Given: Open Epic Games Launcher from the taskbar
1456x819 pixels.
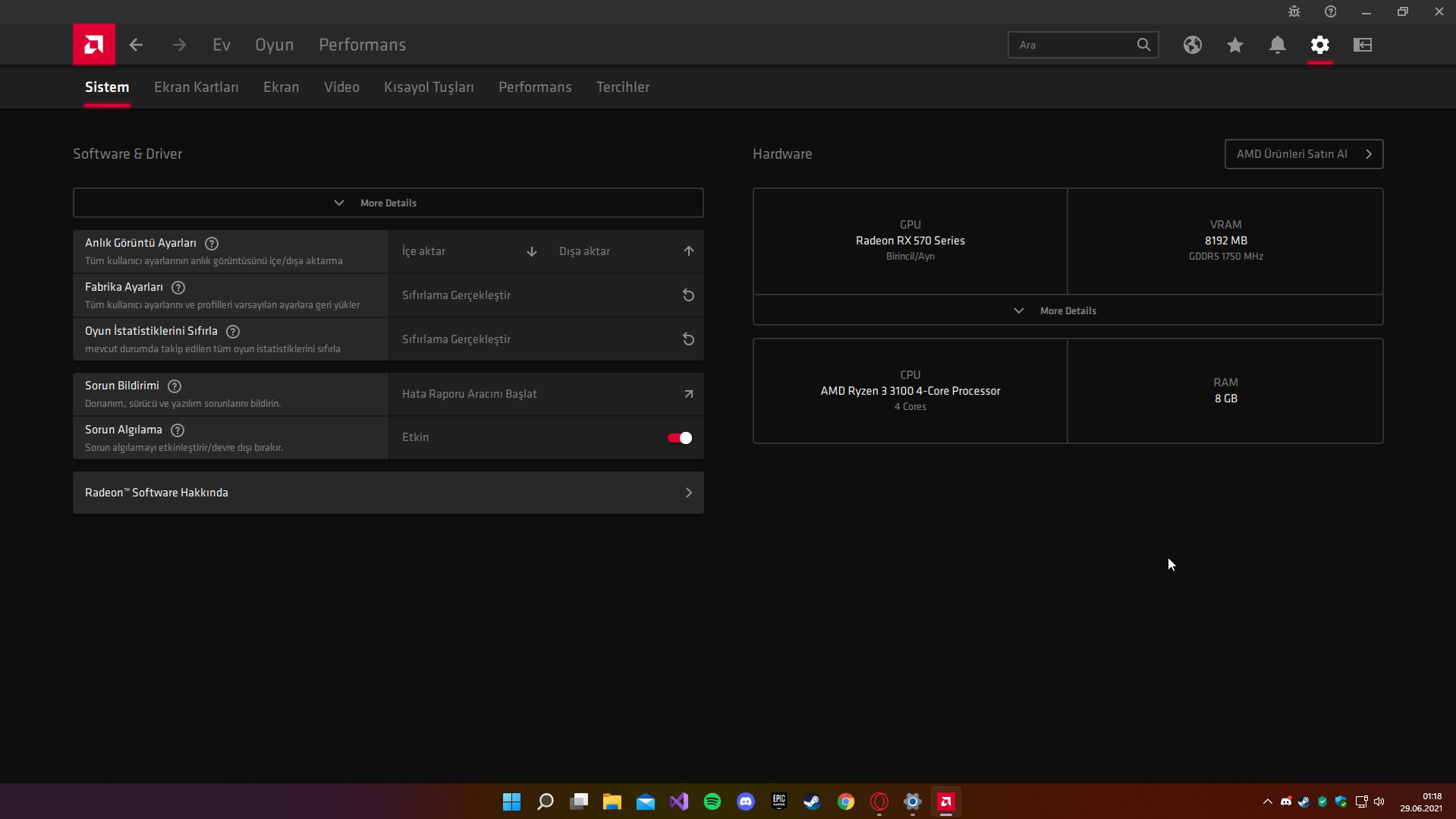Looking at the screenshot, I should click(x=779, y=802).
